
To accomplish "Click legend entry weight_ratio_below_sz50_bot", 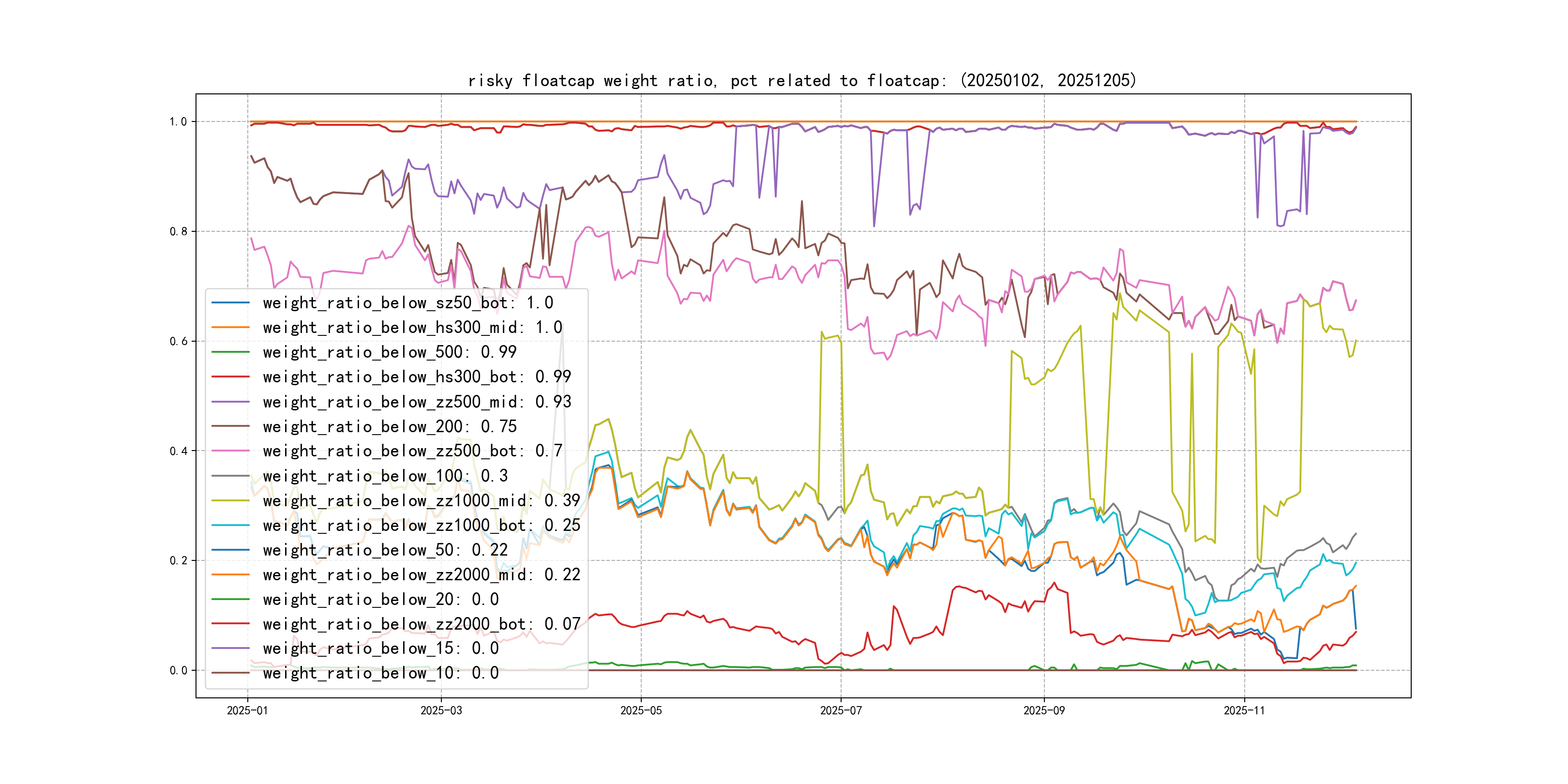I will [408, 302].
